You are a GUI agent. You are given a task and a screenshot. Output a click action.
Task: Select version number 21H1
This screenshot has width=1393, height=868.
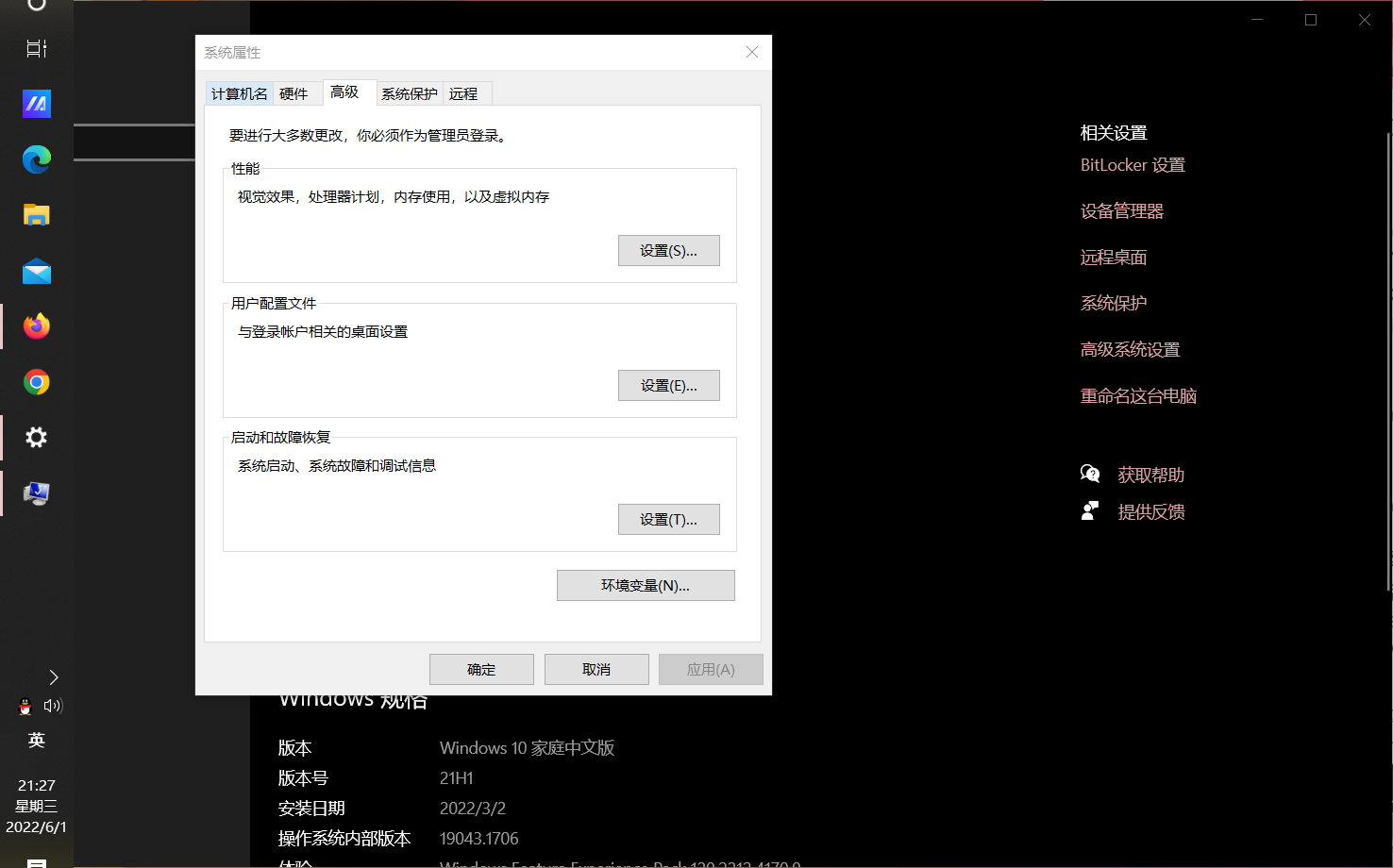(x=457, y=778)
